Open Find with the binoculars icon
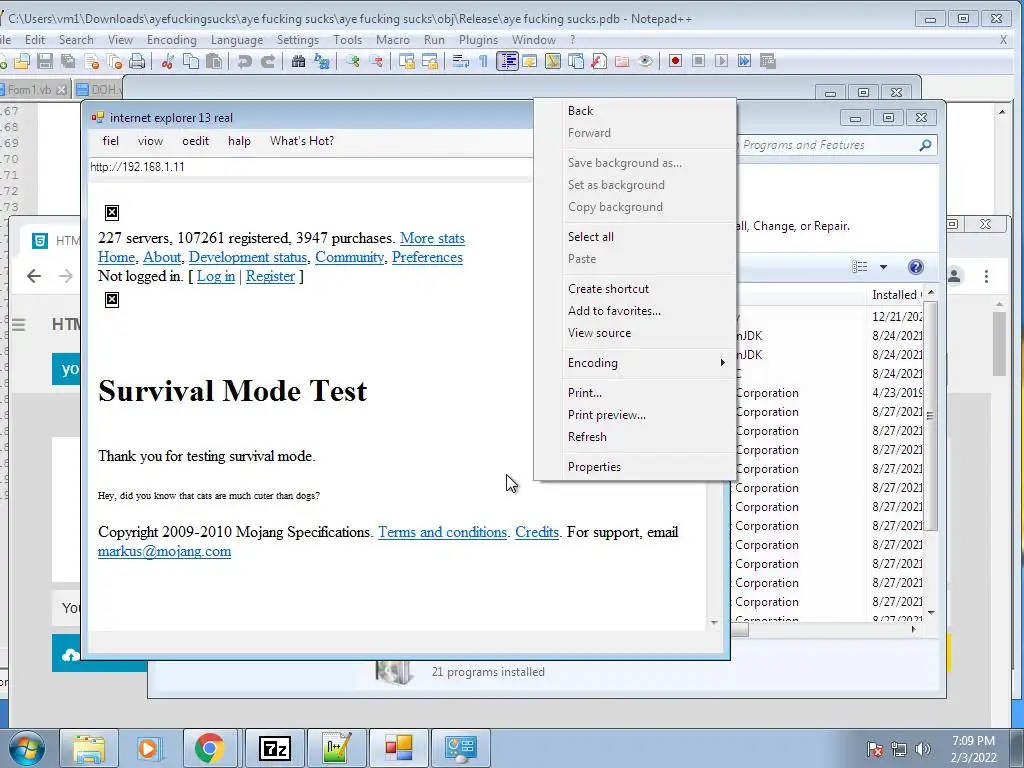Screen dimensions: 1024x768 tap(298, 61)
